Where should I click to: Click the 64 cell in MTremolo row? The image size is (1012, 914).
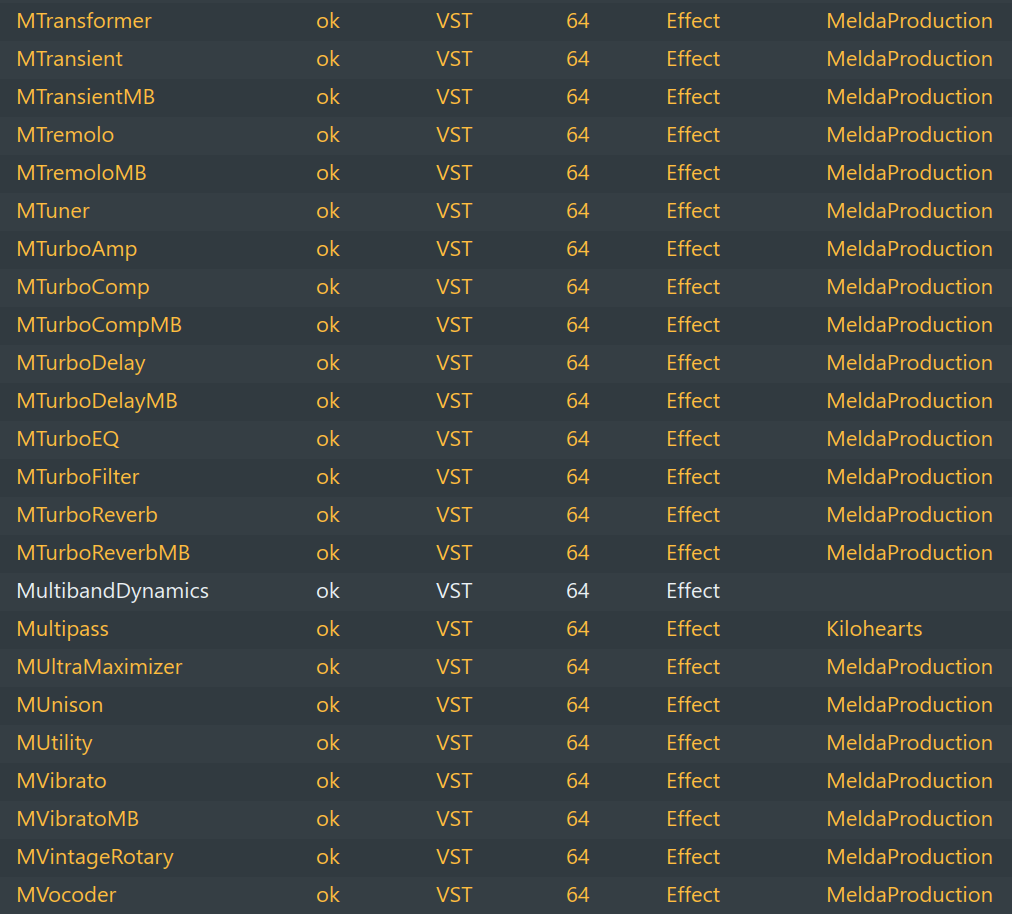click(578, 136)
